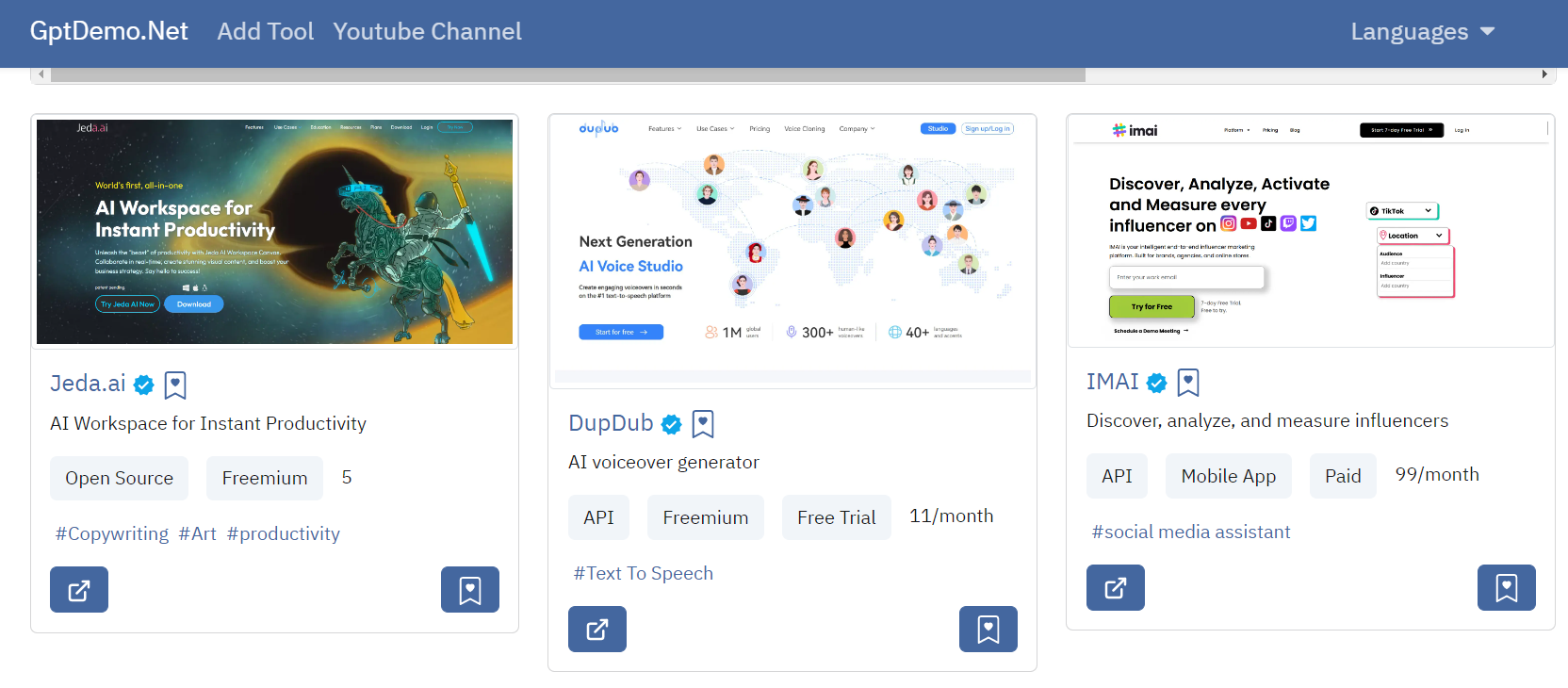Viewport: 1568px width, 688px height.
Task: Click the verified badge next to Jeda.ai
Action: click(x=144, y=385)
